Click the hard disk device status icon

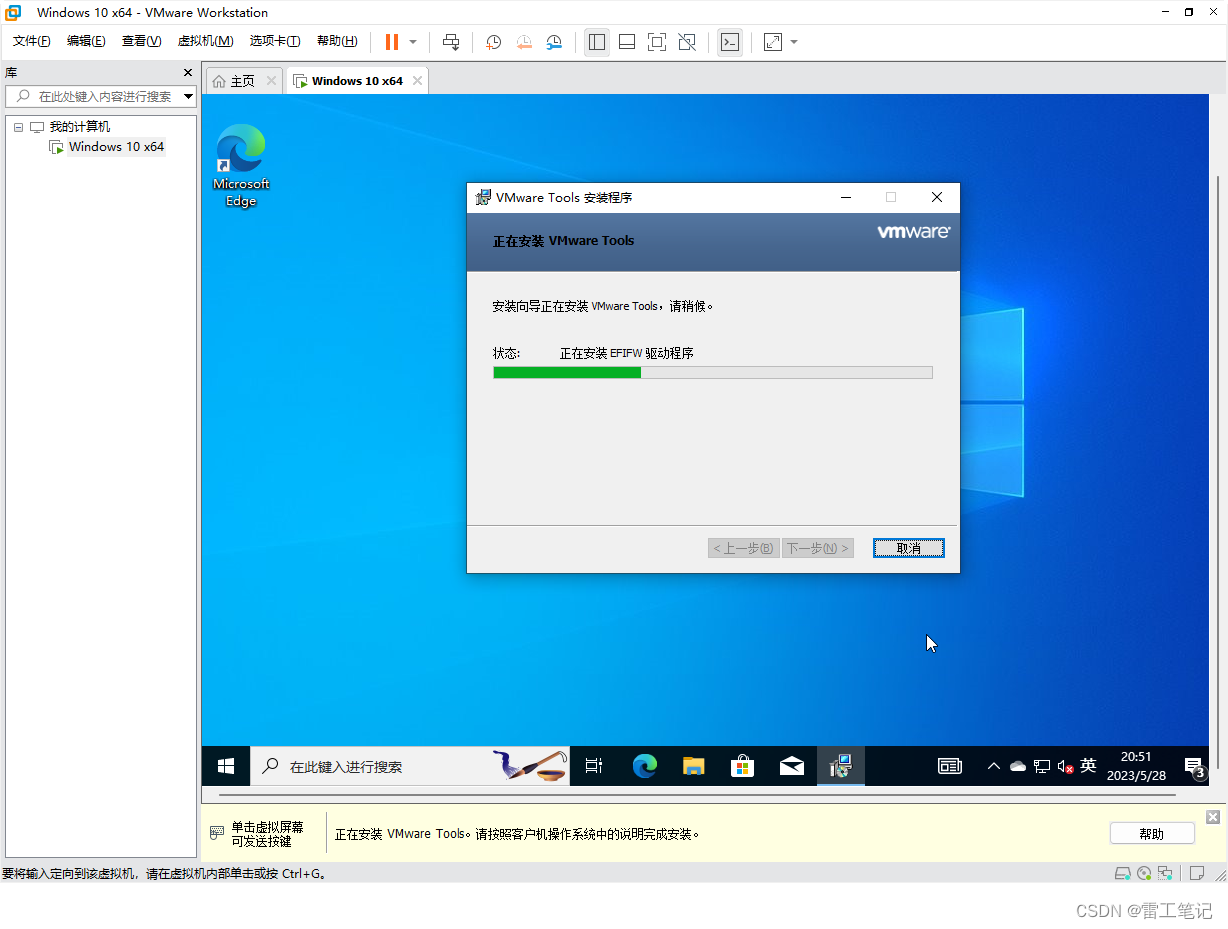[x=1123, y=873]
